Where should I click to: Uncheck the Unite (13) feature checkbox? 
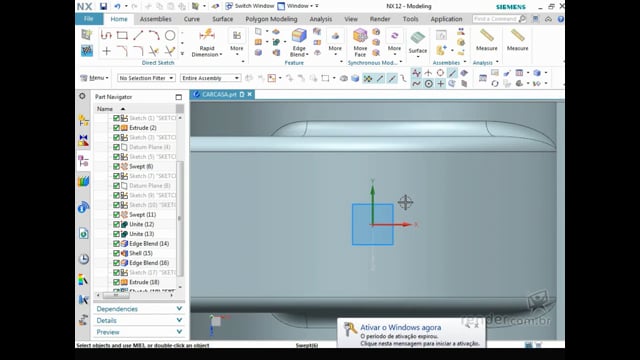coord(116,234)
